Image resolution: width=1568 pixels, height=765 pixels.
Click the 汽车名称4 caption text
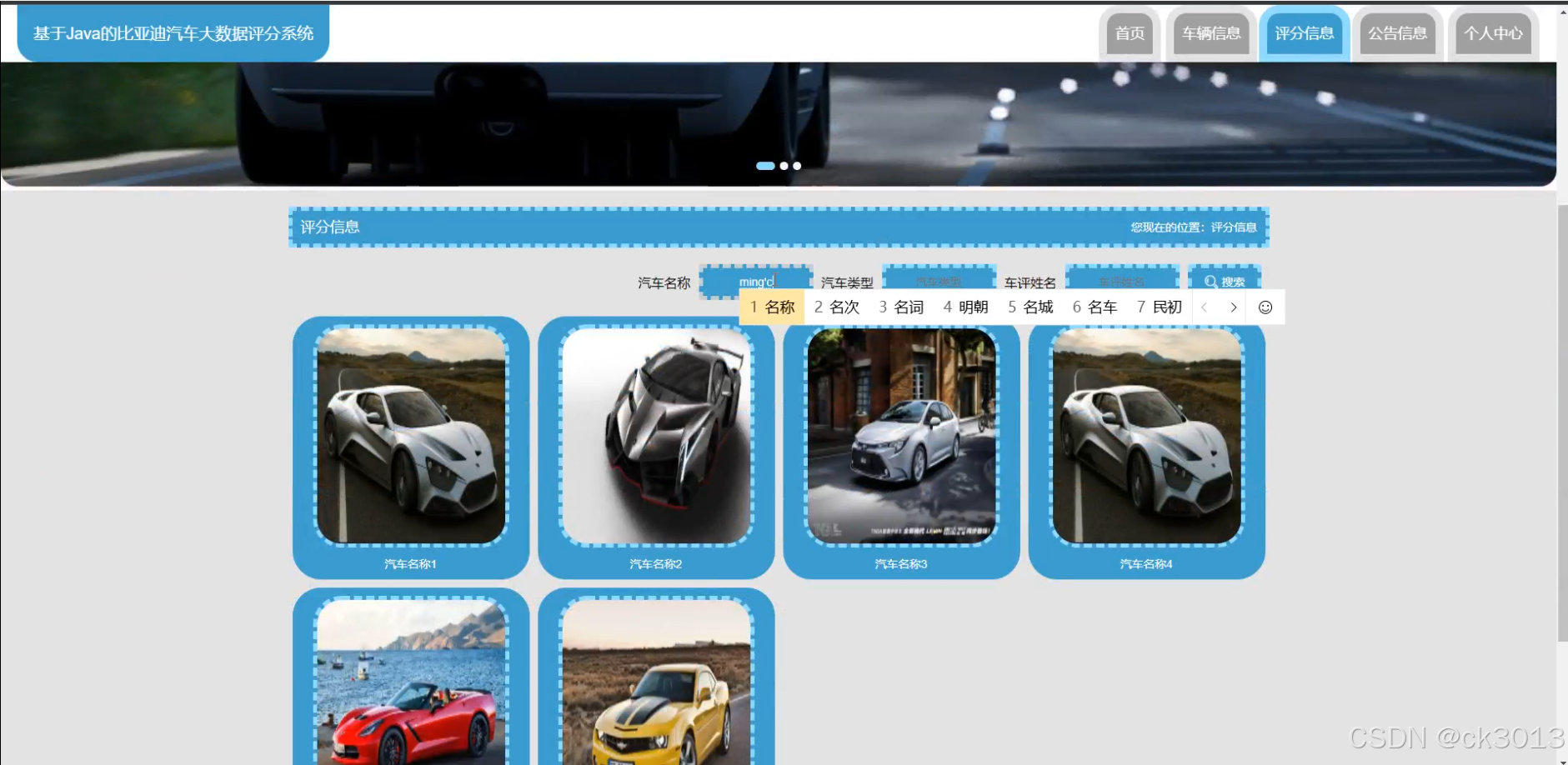click(x=1146, y=564)
